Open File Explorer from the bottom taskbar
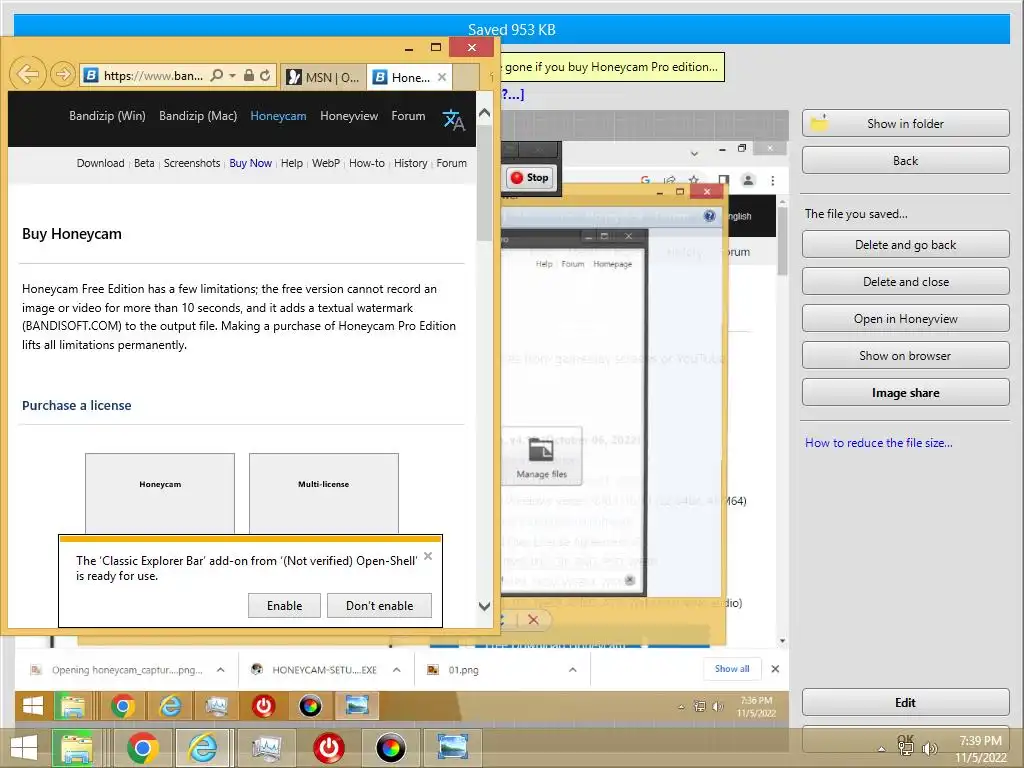Viewport: 1024px width, 768px height. [x=77, y=748]
